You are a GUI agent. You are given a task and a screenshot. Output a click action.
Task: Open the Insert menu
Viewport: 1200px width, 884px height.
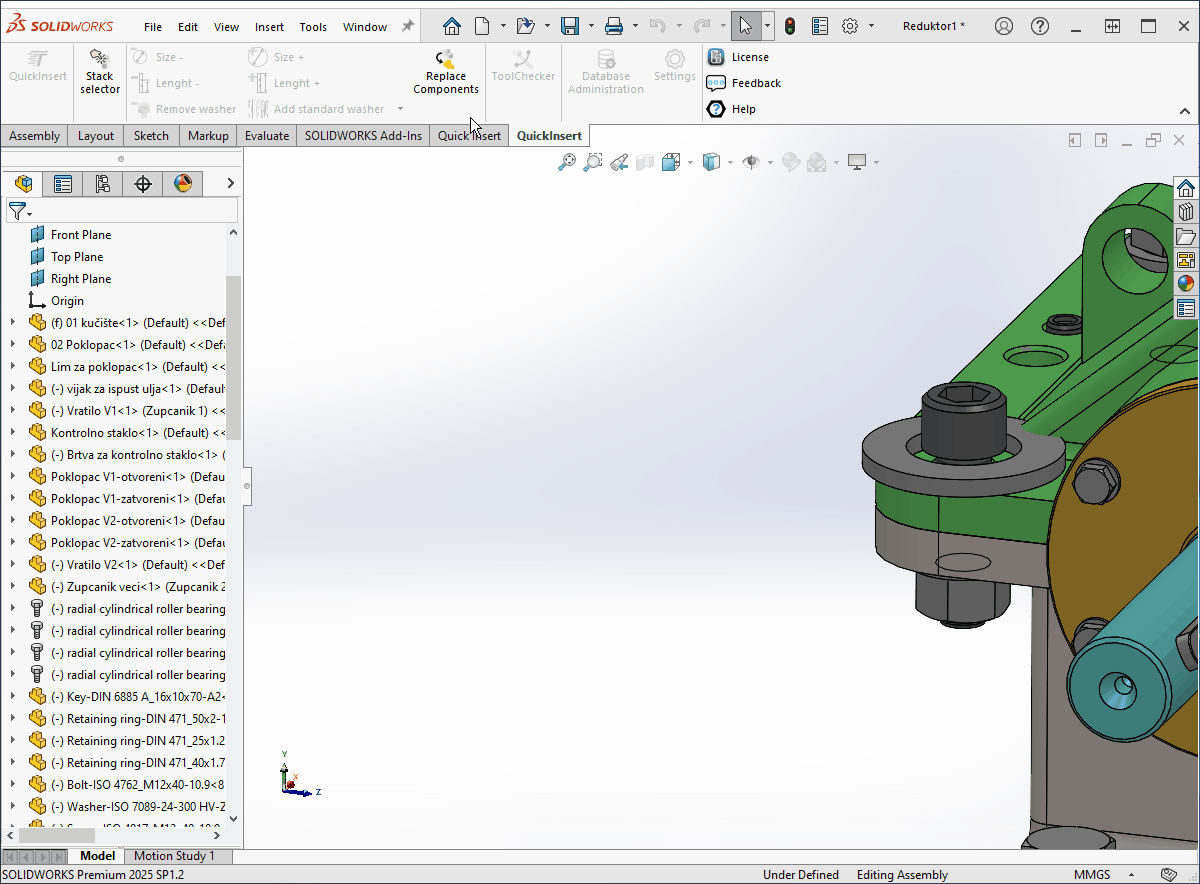(x=269, y=27)
